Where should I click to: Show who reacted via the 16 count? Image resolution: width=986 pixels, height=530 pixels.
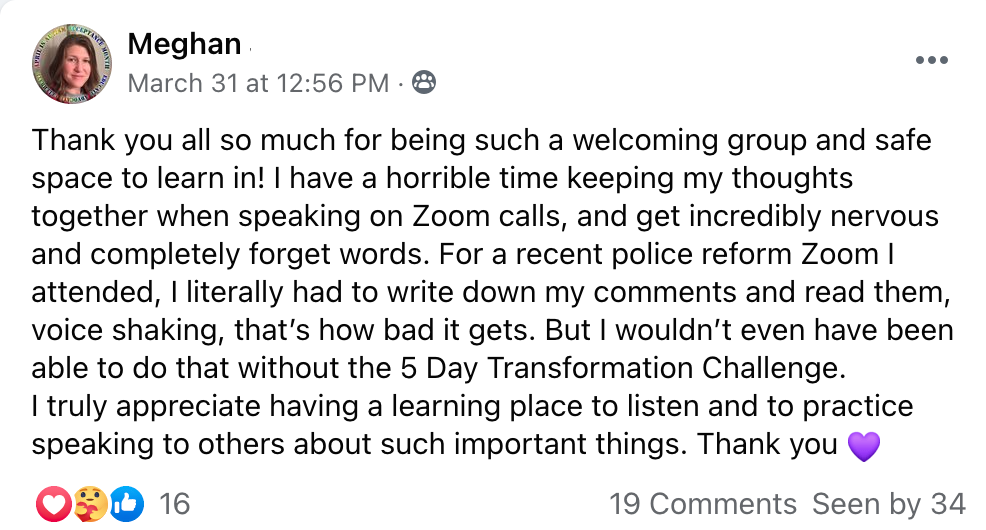pos(175,503)
